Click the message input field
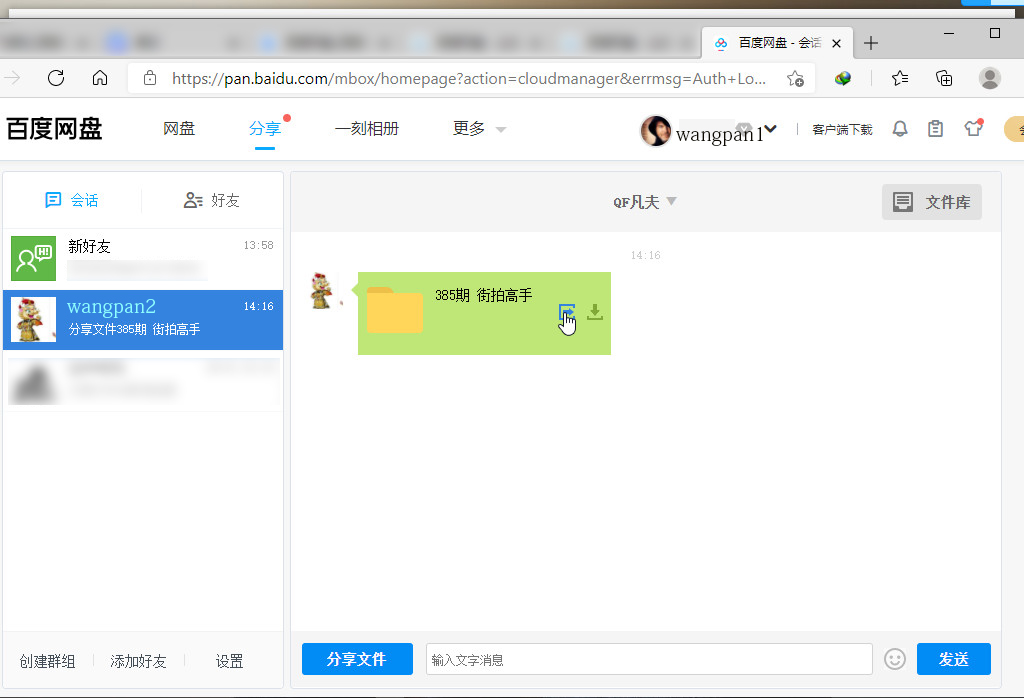 [x=649, y=659]
